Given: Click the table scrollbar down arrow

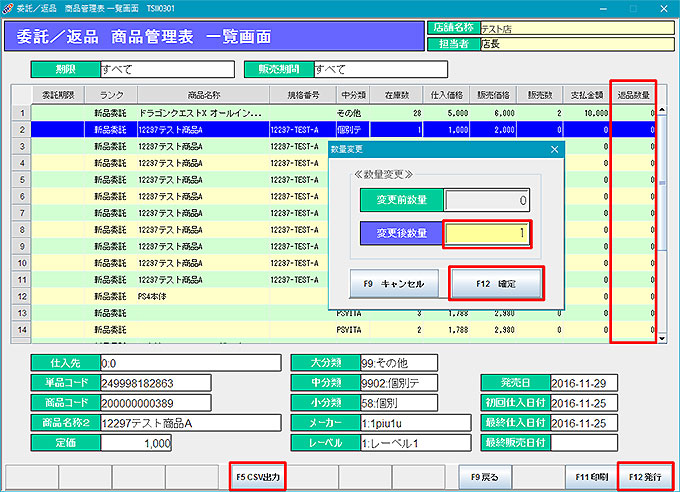Looking at the screenshot, I should [x=662, y=338].
